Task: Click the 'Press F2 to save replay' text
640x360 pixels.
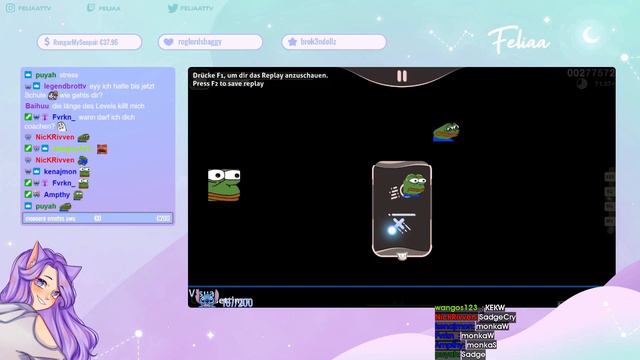Action: click(228, 84)
